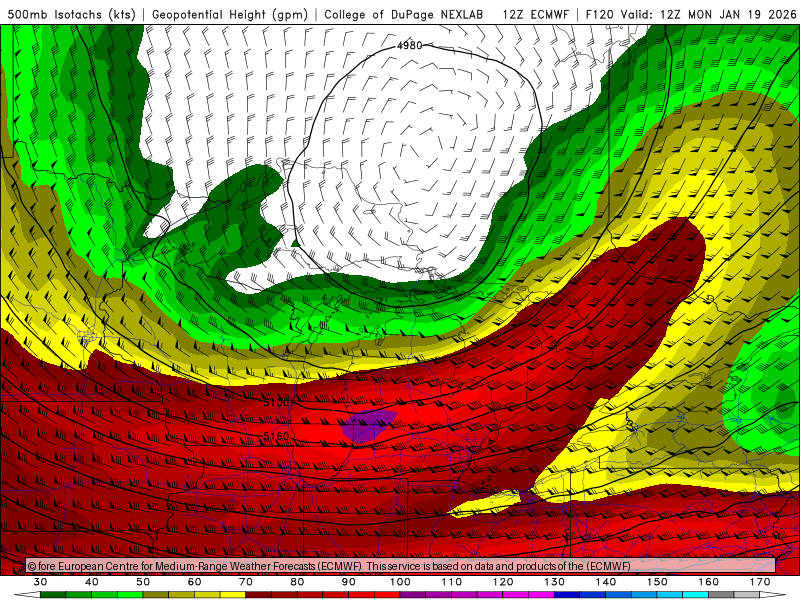Select the "College of DuPage NEXLAB" header text

pos(404,15)
